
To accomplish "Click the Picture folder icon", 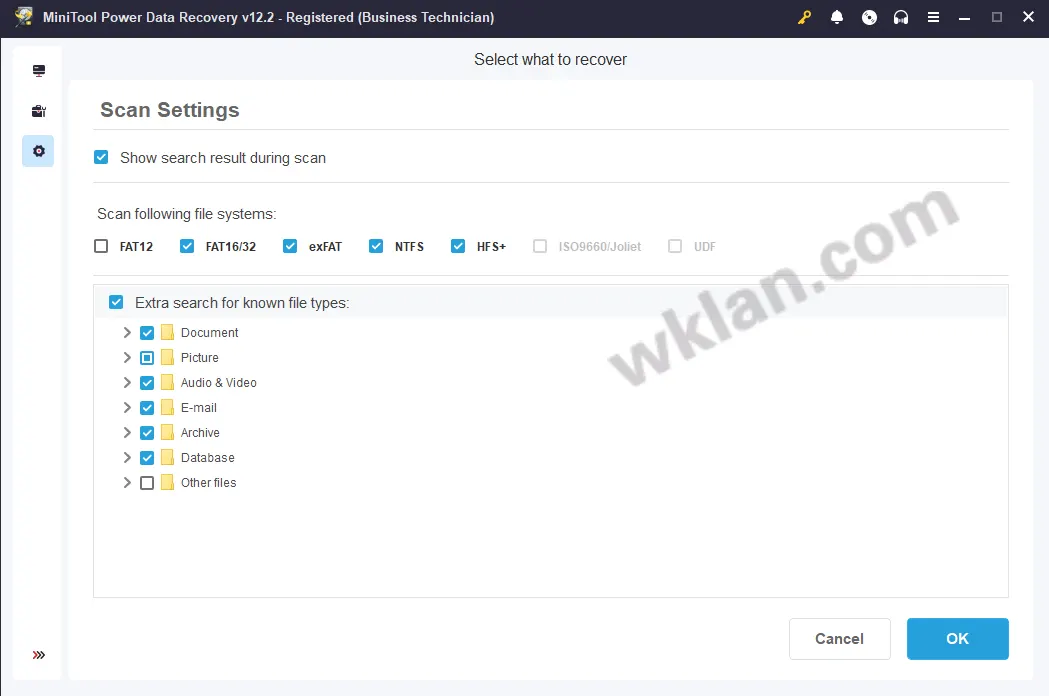I will coord(167,357).
